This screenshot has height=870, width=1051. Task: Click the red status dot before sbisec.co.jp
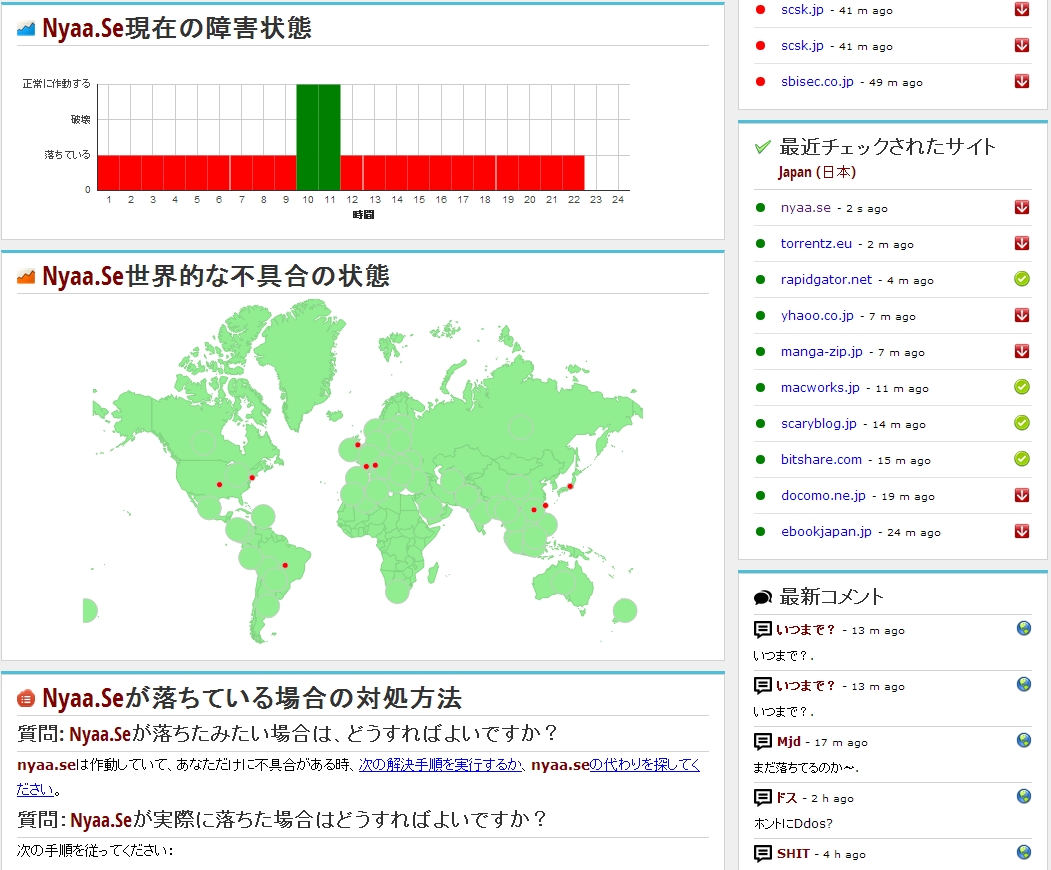point(760,82)
